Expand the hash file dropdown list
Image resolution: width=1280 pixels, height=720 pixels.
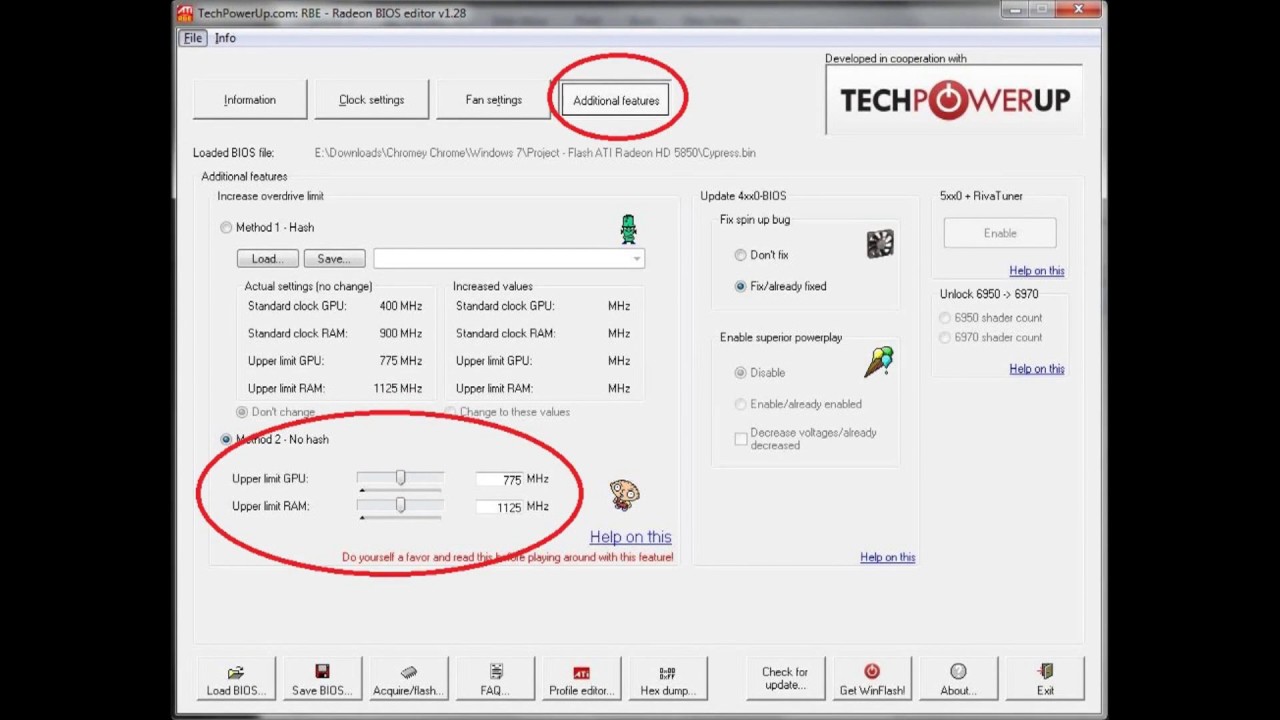coord(636,259)
